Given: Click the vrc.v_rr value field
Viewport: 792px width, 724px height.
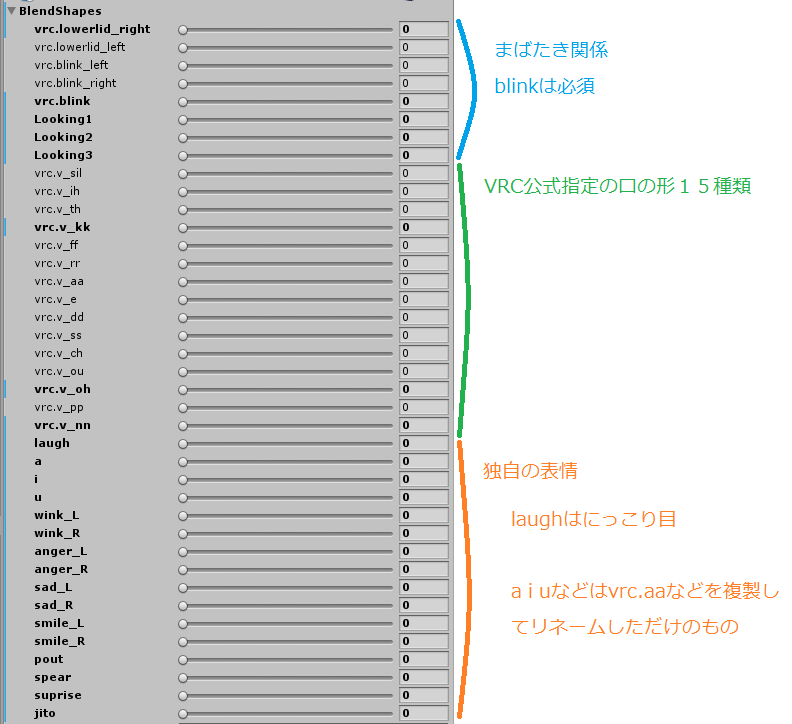Looking at the screenshot, I should 423,263.
